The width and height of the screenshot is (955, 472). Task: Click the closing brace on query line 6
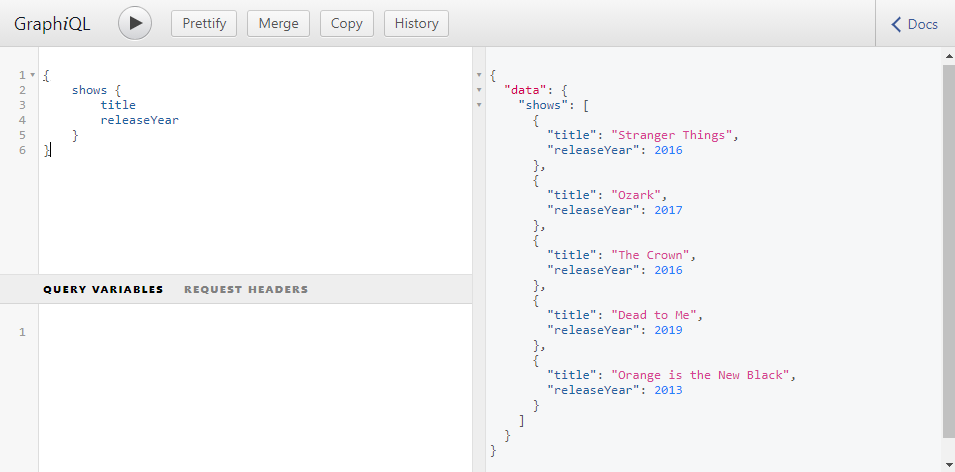(x=46, y=150)
